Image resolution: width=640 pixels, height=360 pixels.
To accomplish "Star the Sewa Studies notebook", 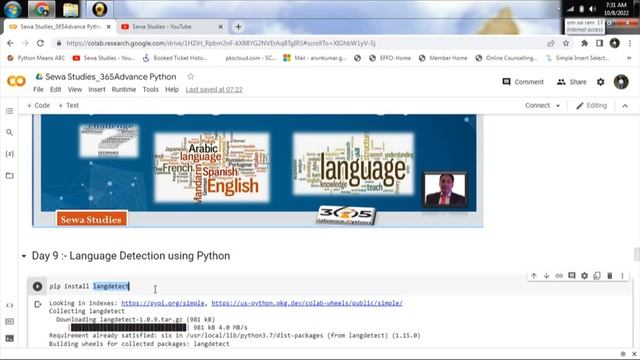I will click(190, 76).
